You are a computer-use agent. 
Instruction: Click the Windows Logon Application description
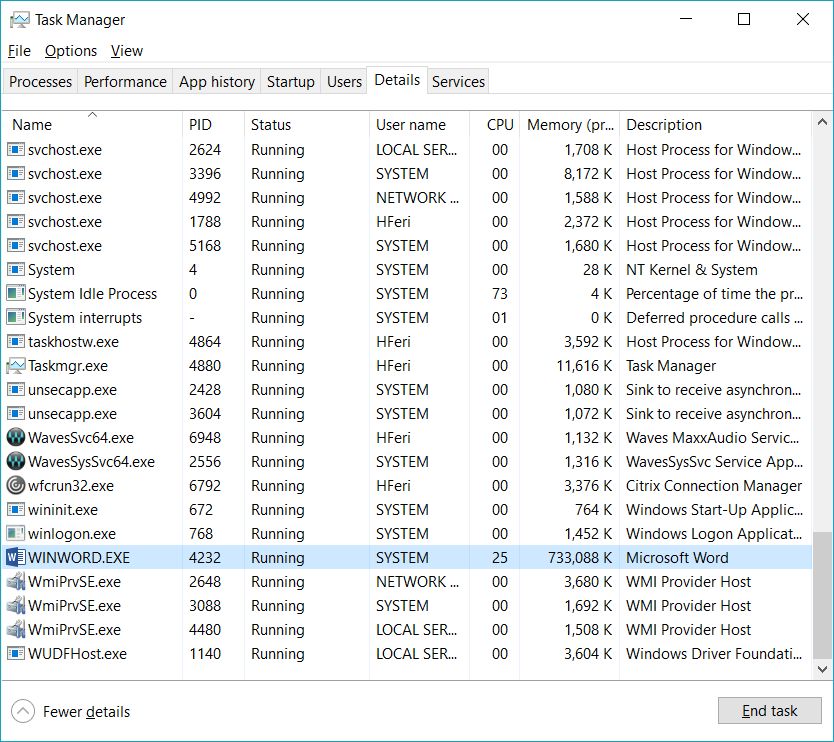pyautogui.click(x=714, y=533)
